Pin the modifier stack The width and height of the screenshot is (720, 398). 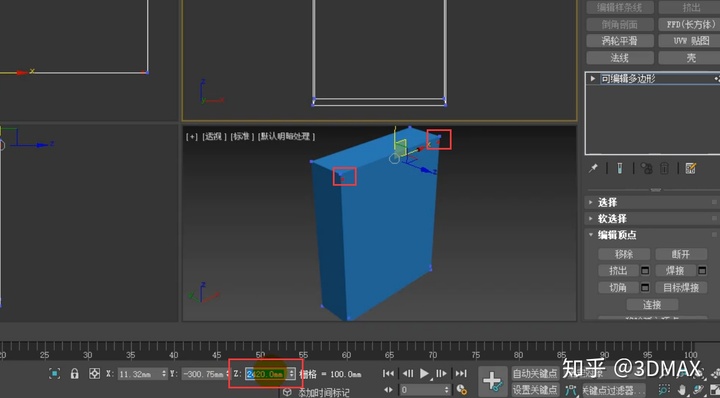pyautogui.click(x=593, y=168)
